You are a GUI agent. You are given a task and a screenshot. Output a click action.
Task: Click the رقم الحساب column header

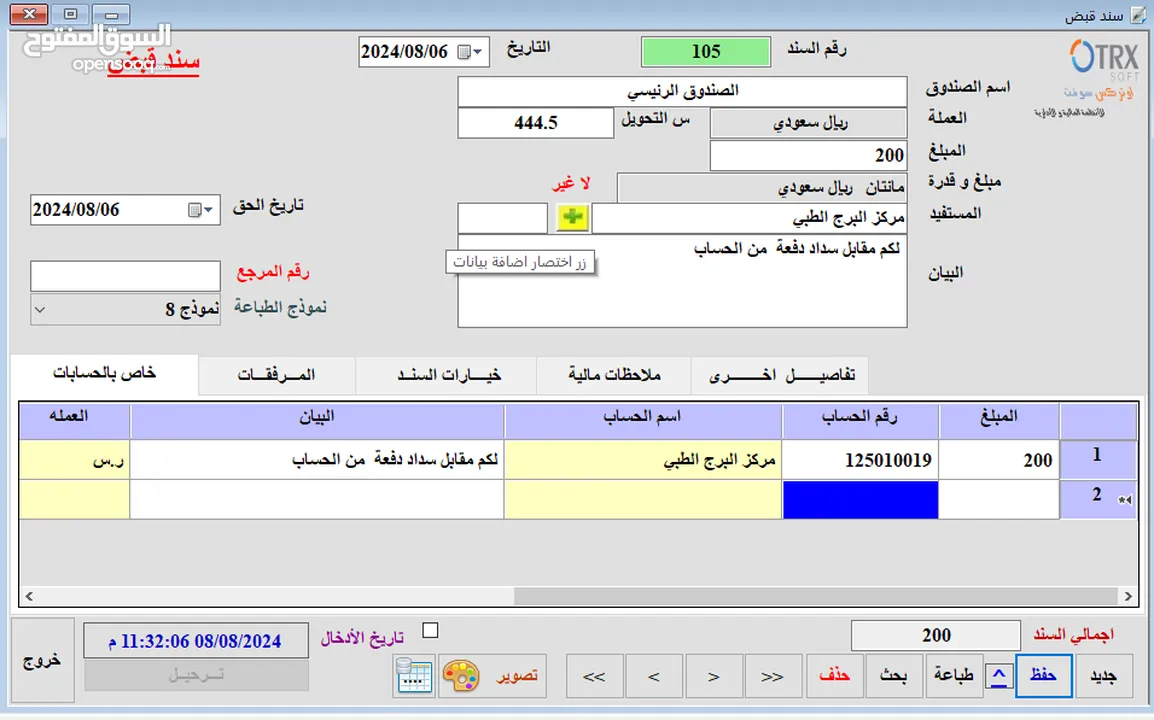860,421
